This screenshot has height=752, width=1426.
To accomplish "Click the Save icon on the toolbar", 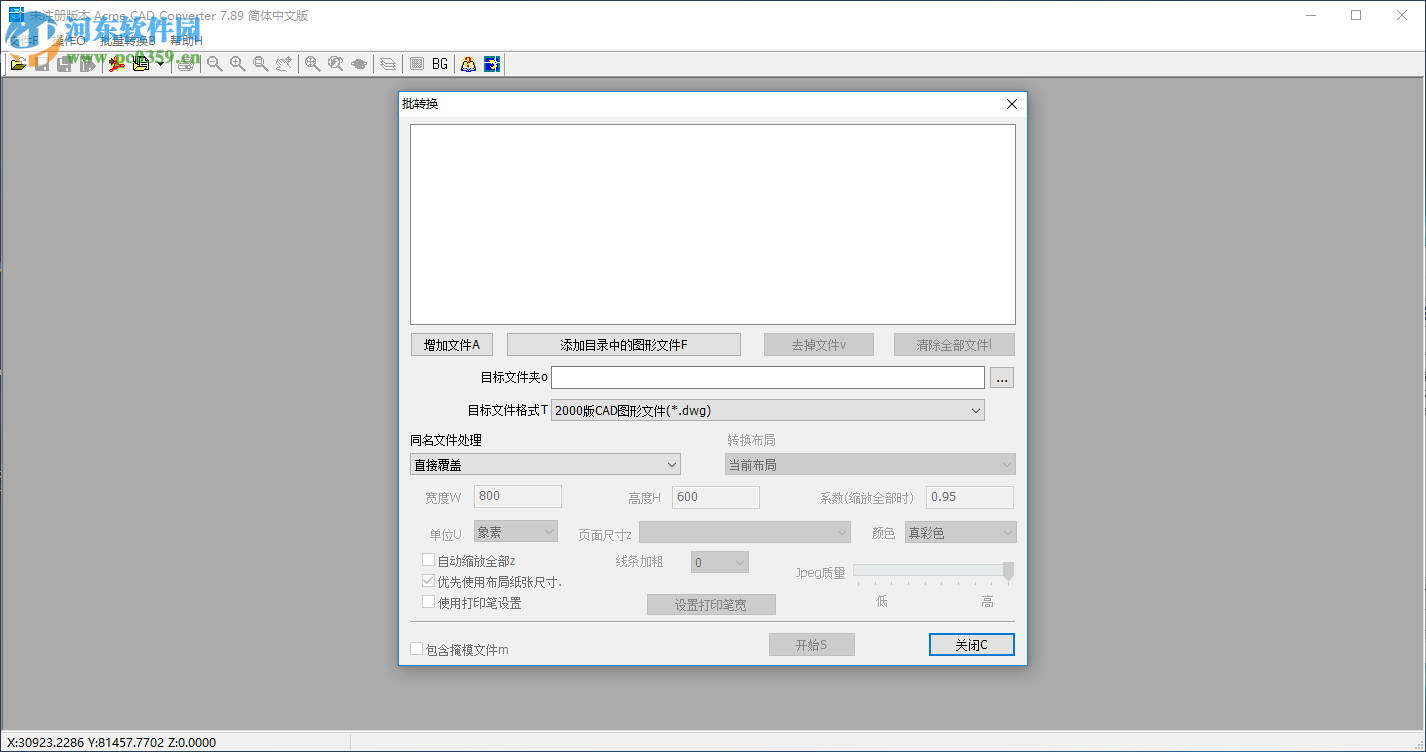I will click(41, 63).
